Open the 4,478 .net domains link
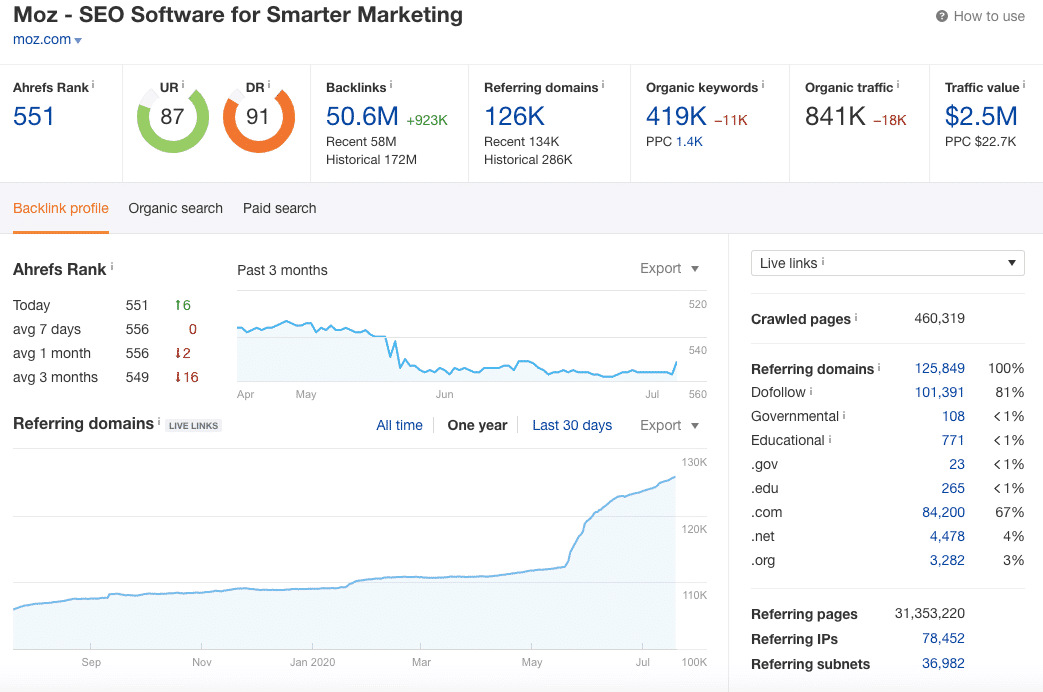The height and width of the screenshot is (692, 1043). [x=947, y=536]
